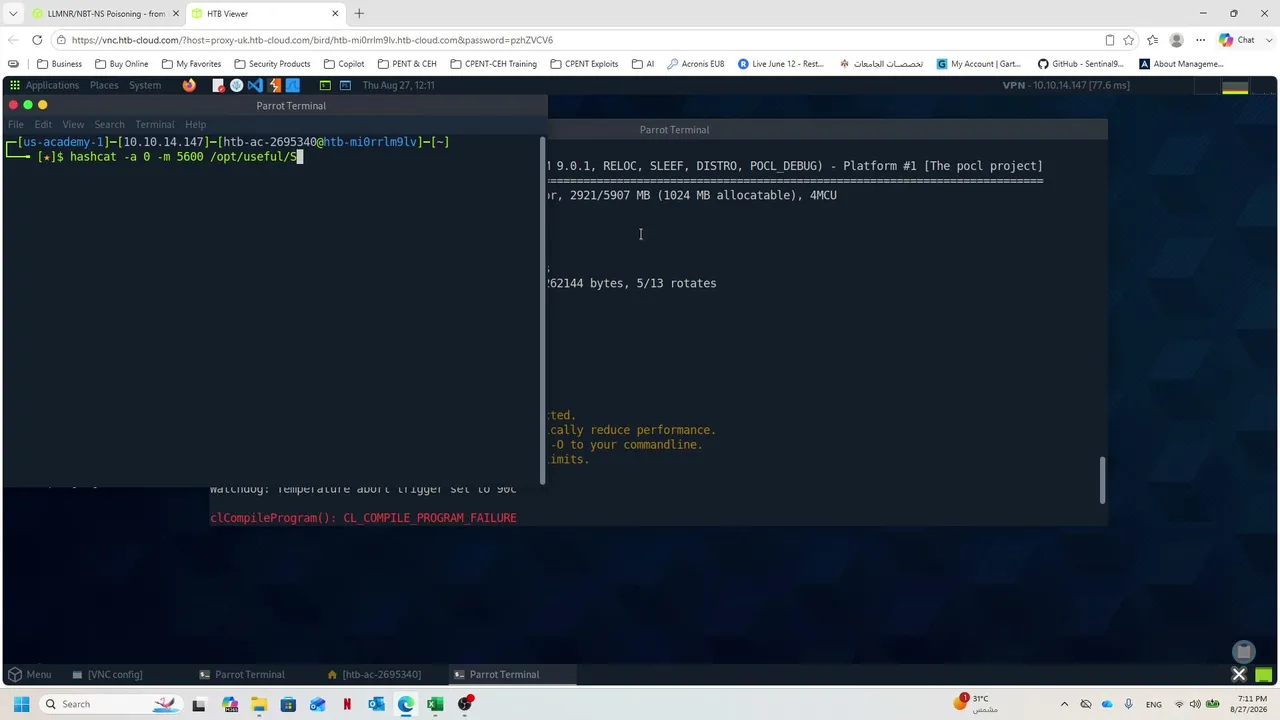Click the Windows taskbar Search box
Viewport: 1280px width, 720px height.
tap(110, 704)
